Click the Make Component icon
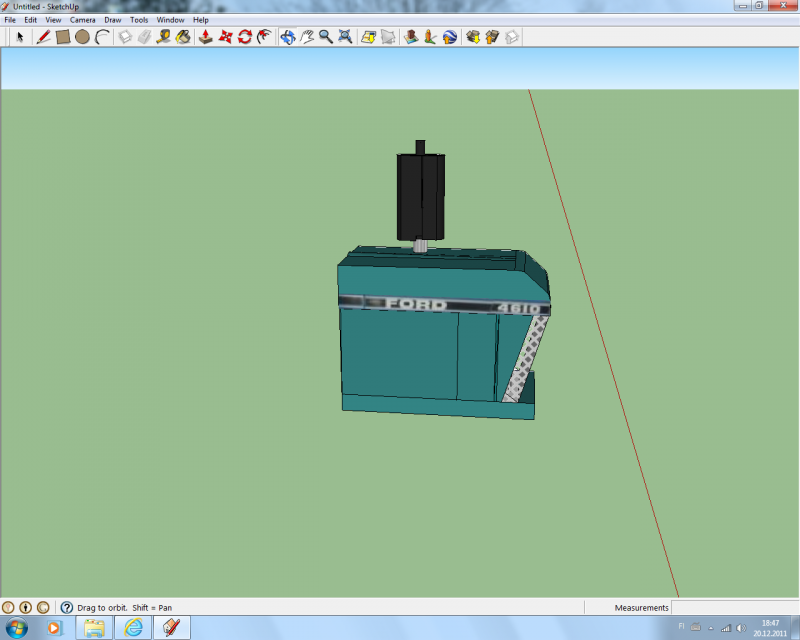This screenshot has height=640, width=800. [125, 37]
